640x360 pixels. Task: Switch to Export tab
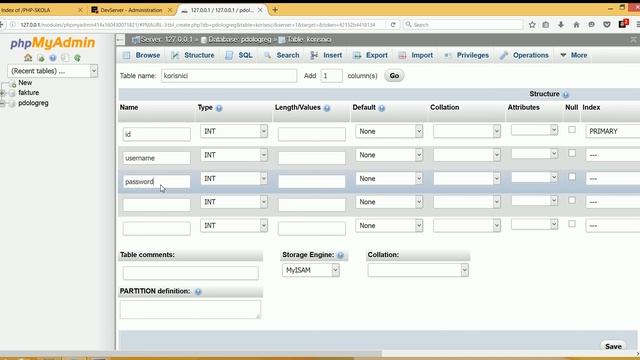370,55
